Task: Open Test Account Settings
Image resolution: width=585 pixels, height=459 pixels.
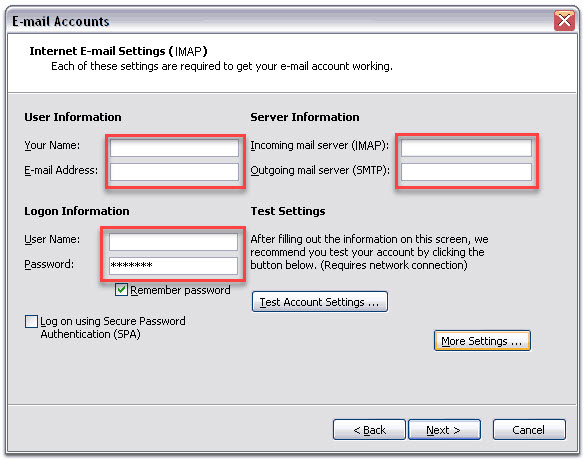Action: pos(320,302)
